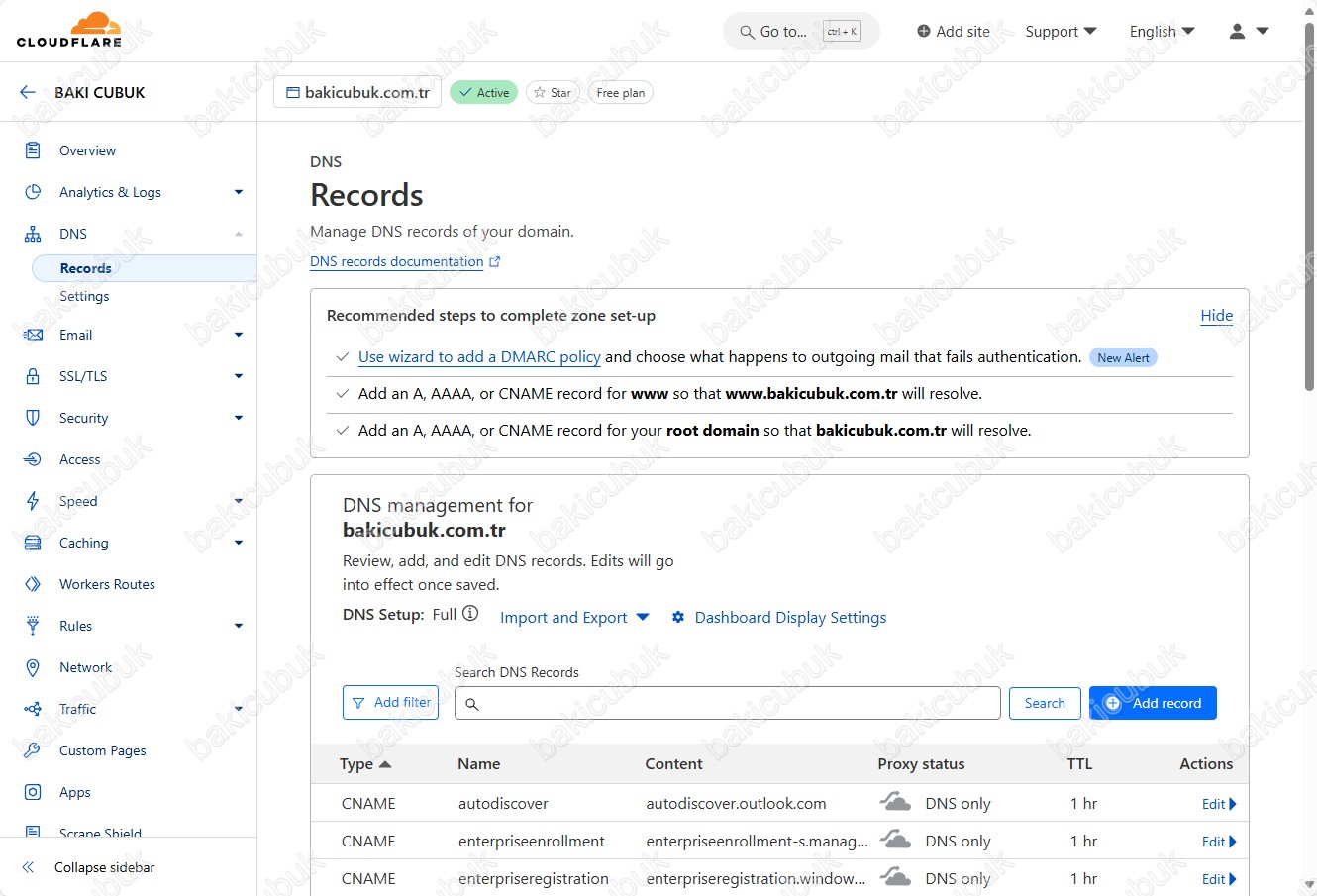The width and height of the screenshot is (1317, 896).
Task: Click the Overview clipboard icon
Action: point(33,150)
